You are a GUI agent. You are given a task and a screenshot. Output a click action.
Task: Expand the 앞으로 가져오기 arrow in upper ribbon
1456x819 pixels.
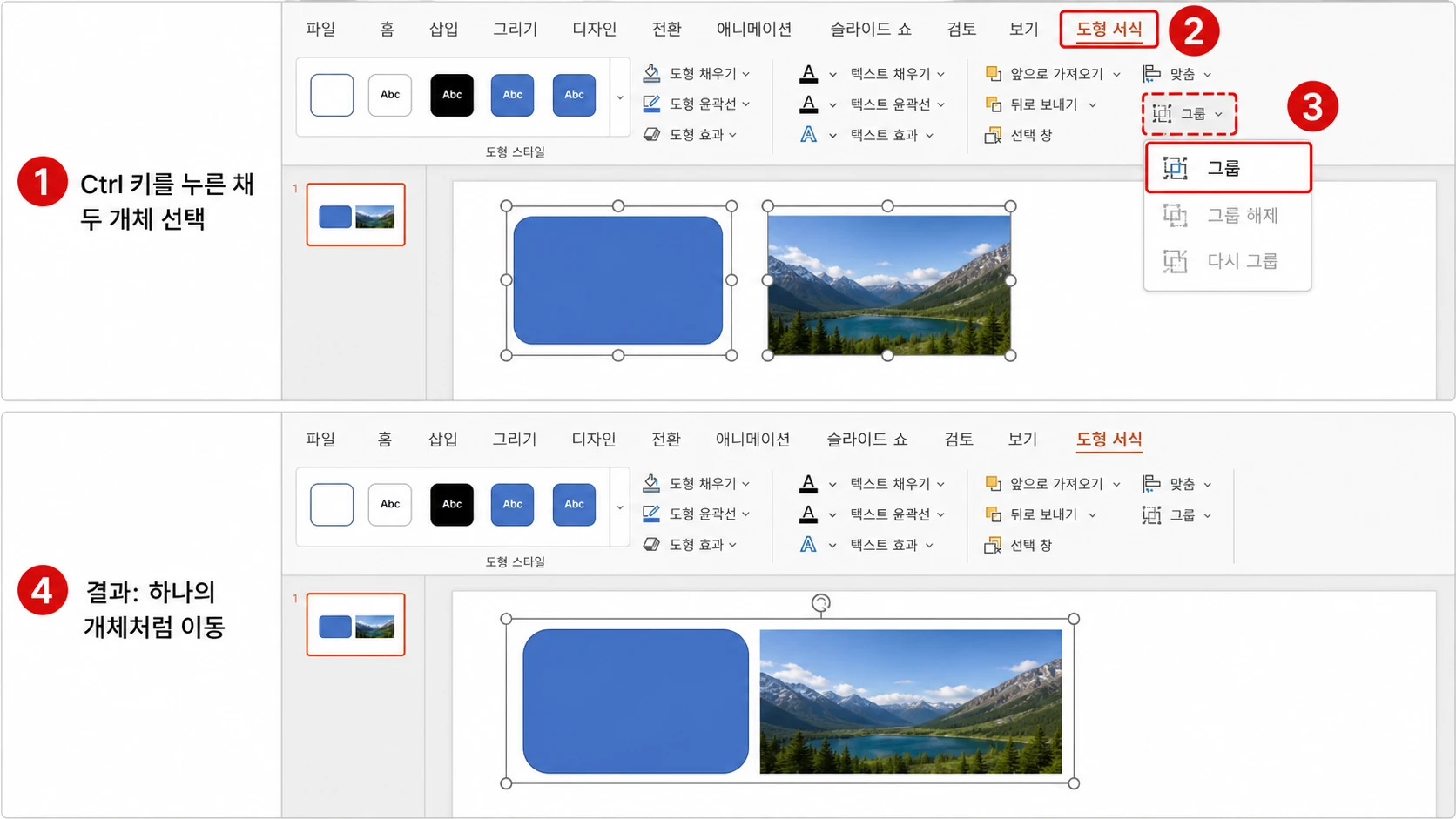pos(1116,74)
